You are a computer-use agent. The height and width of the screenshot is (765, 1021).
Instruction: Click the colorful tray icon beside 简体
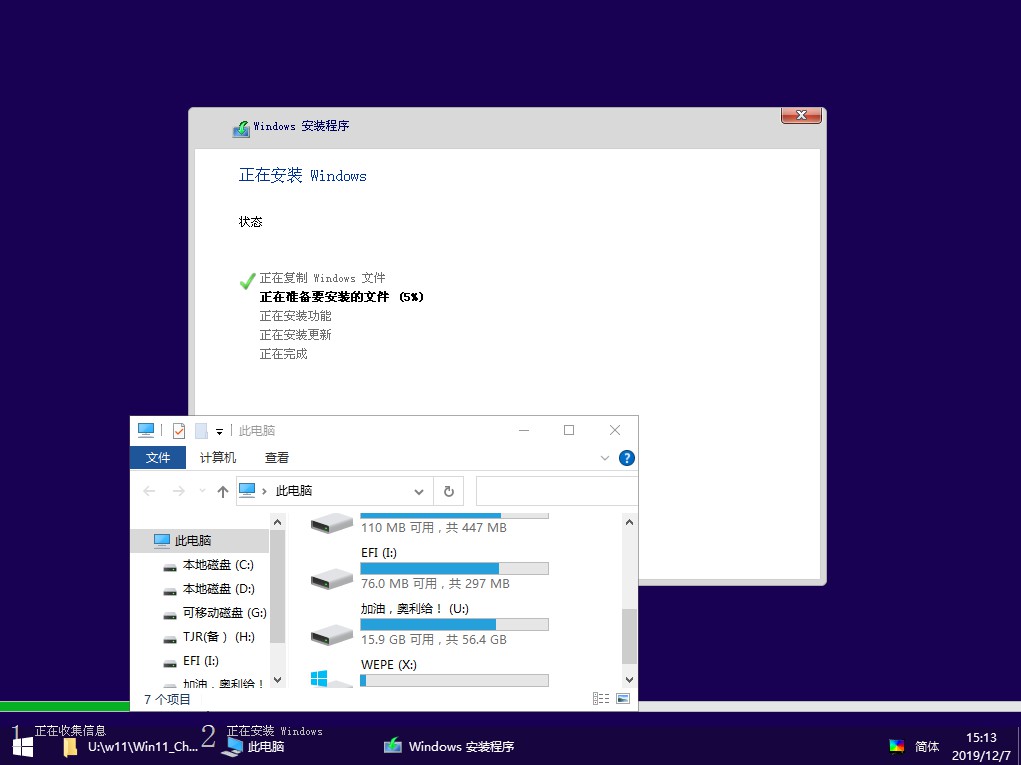click(897, 747)
